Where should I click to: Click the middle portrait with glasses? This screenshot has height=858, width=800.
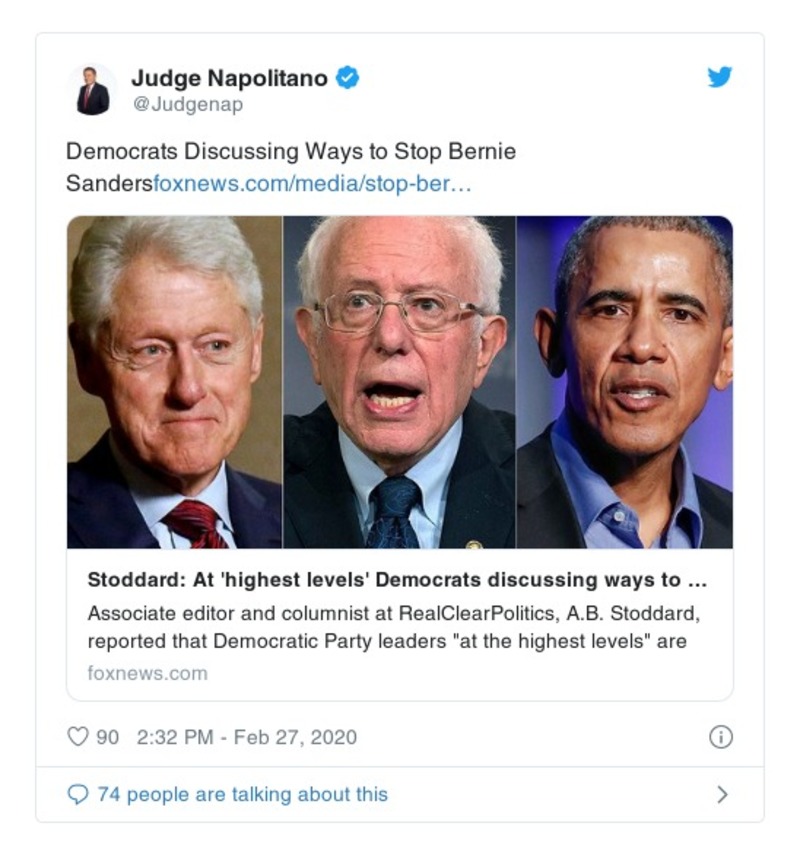(x=399, y=382)
